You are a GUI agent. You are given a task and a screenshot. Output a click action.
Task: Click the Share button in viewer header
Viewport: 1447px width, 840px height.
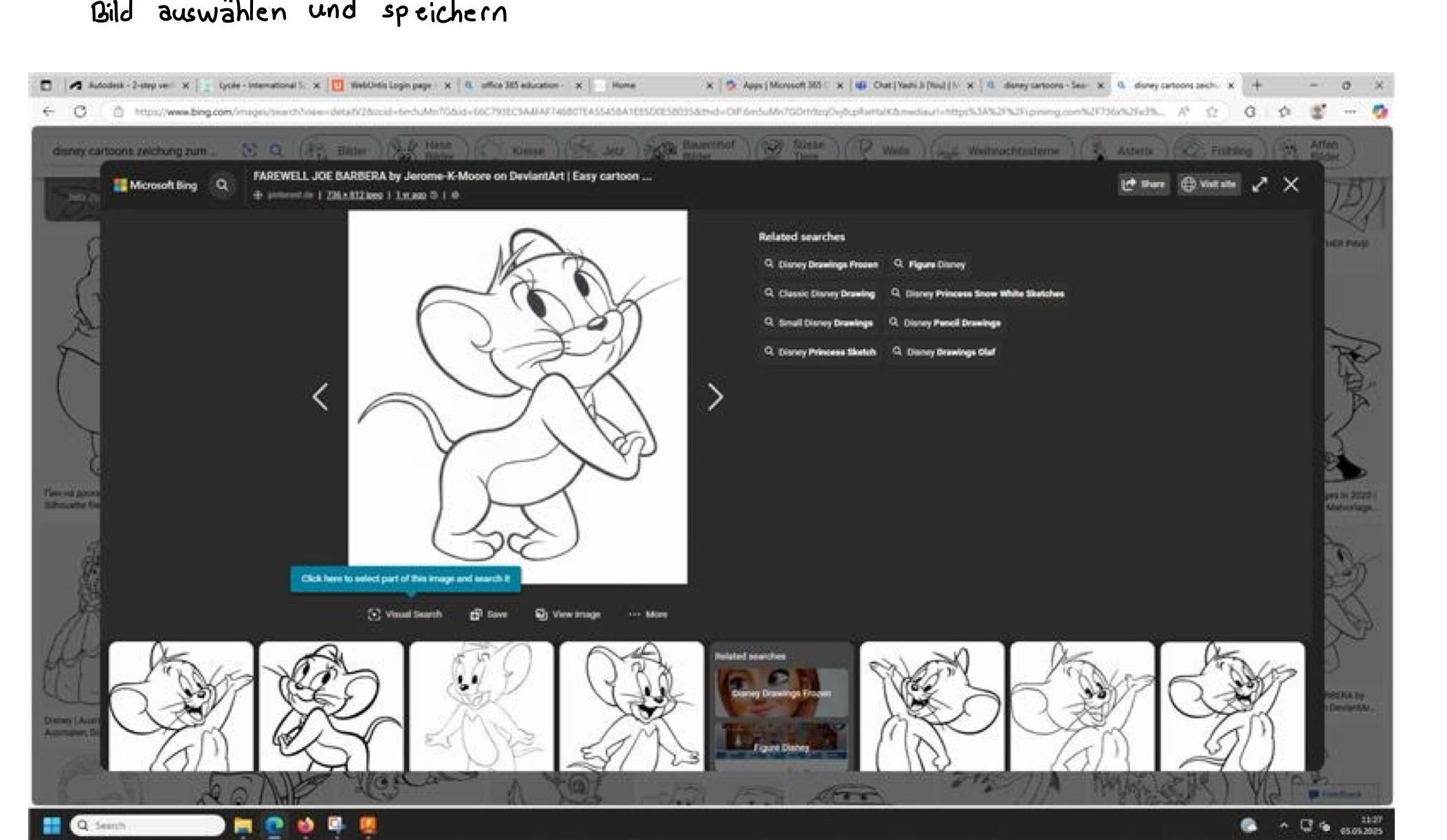pos(1143,184)
